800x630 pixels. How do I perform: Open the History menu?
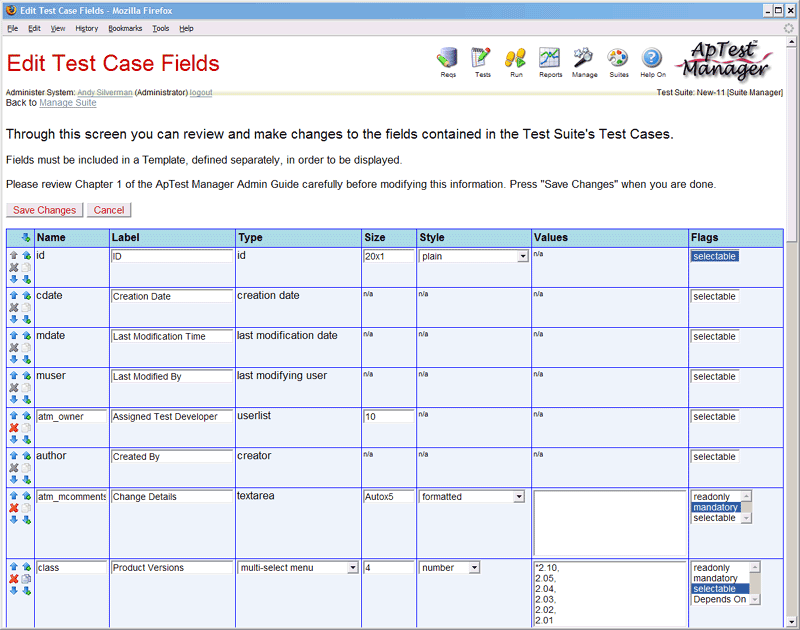(x=87, y=28)
